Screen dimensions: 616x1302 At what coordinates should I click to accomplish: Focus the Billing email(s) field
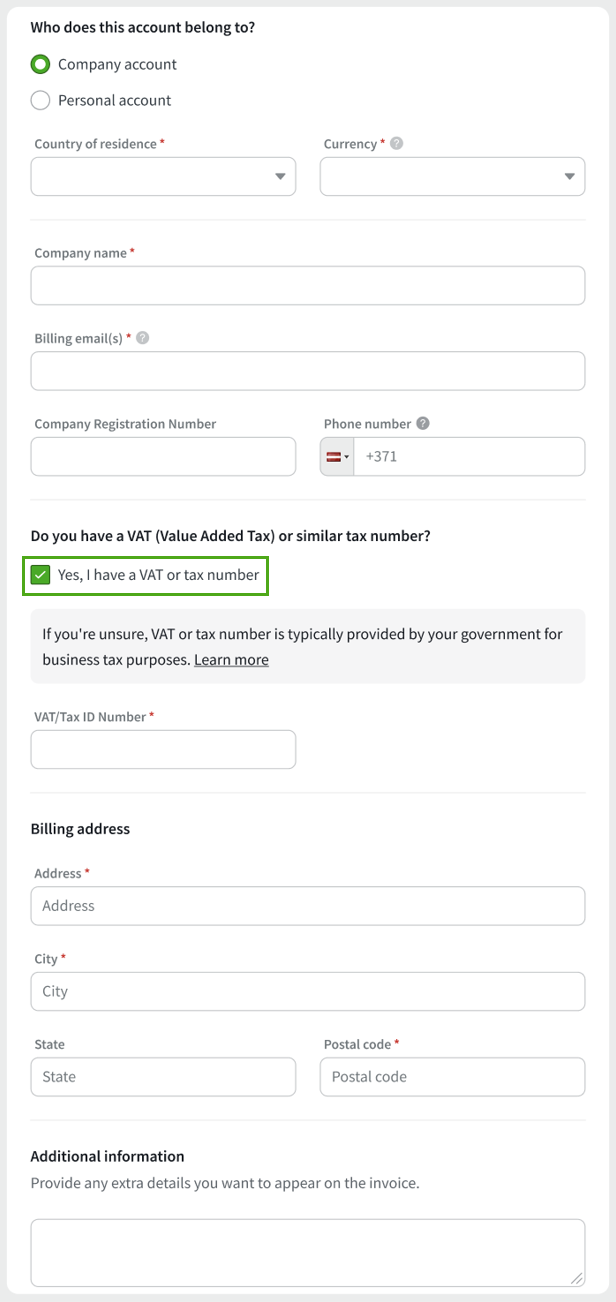point(308,371)
